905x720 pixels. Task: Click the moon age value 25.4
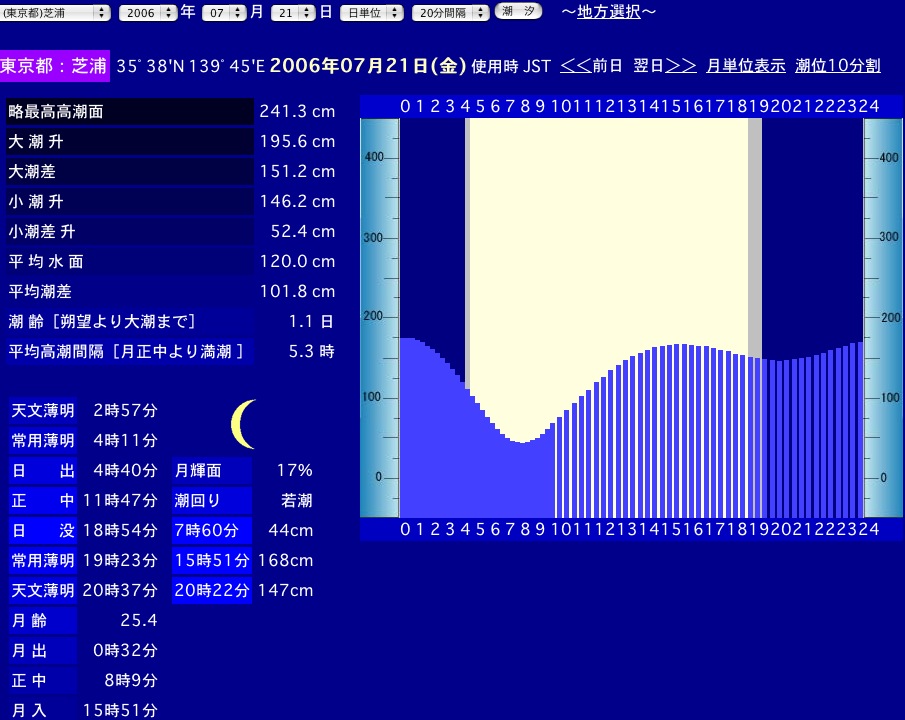click(x=139, y=621)
